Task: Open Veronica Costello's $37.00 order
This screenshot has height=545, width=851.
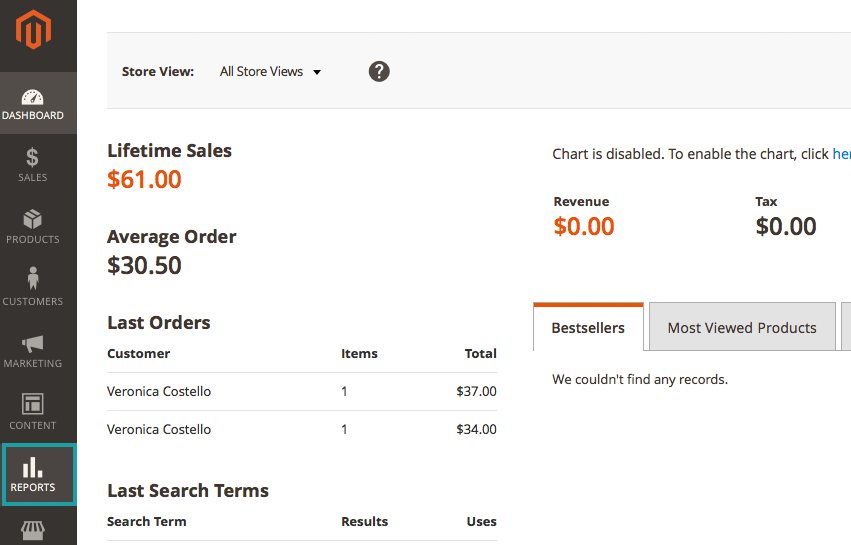Action: tap(159, 391)
